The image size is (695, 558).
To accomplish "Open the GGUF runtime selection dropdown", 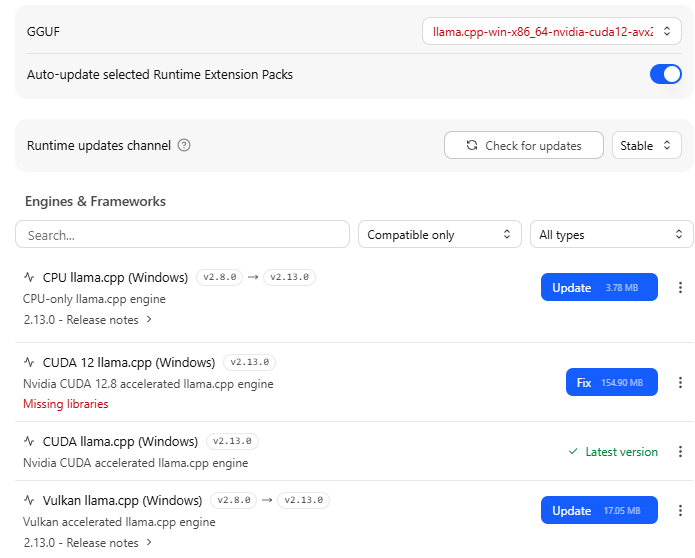I will pyautogui.click(x=551, y=31).
